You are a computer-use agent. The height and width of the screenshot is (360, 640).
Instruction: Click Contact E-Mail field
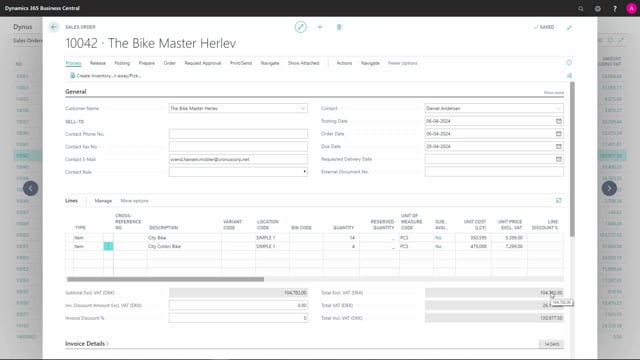pyautogui.click(x=238, y=159)
